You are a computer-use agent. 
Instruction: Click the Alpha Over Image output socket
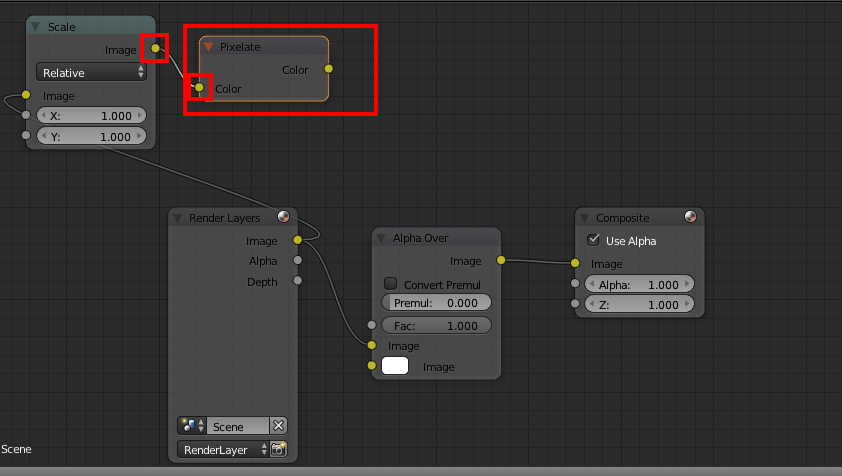click(x=501, y=260)
